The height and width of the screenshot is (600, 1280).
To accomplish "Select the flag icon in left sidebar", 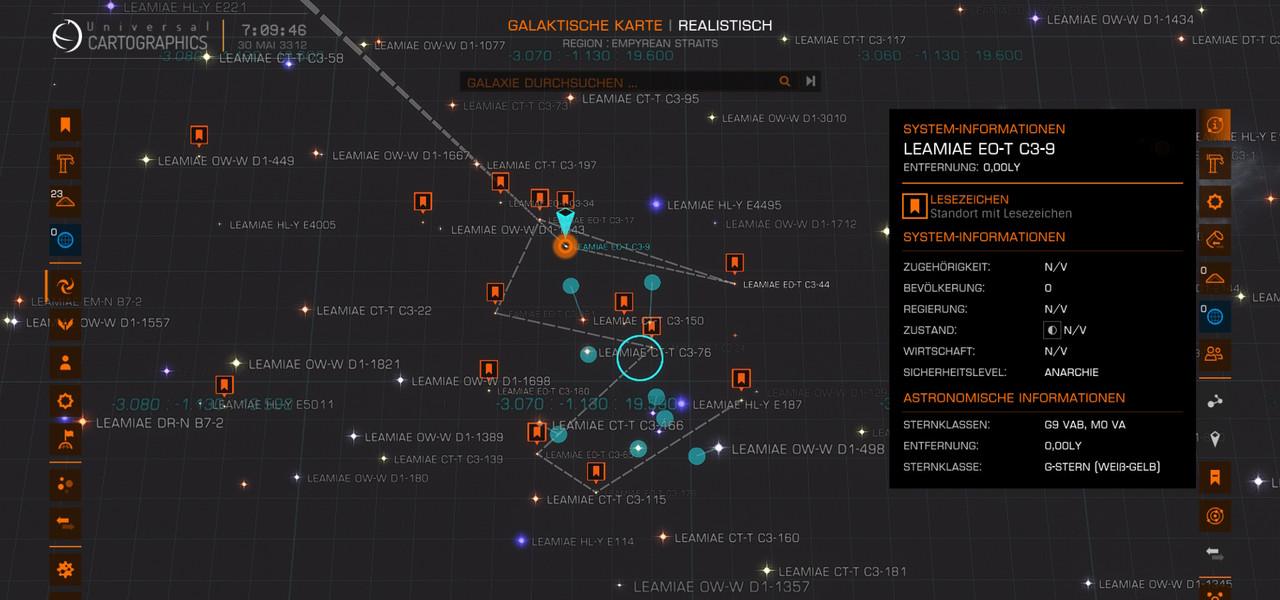I will pyautogui.click(x=65, y=439).
